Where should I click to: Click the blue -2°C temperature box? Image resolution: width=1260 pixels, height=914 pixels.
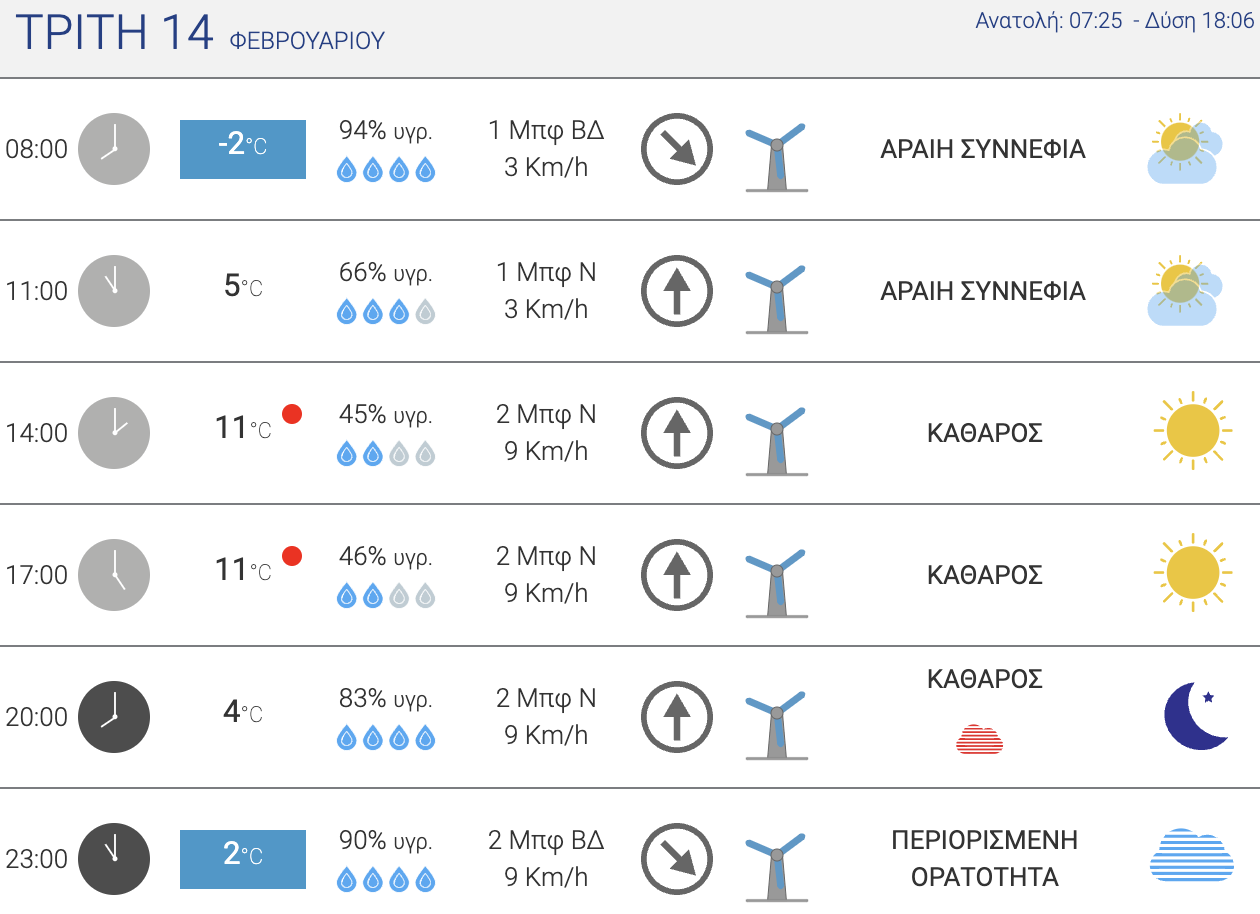243,149
